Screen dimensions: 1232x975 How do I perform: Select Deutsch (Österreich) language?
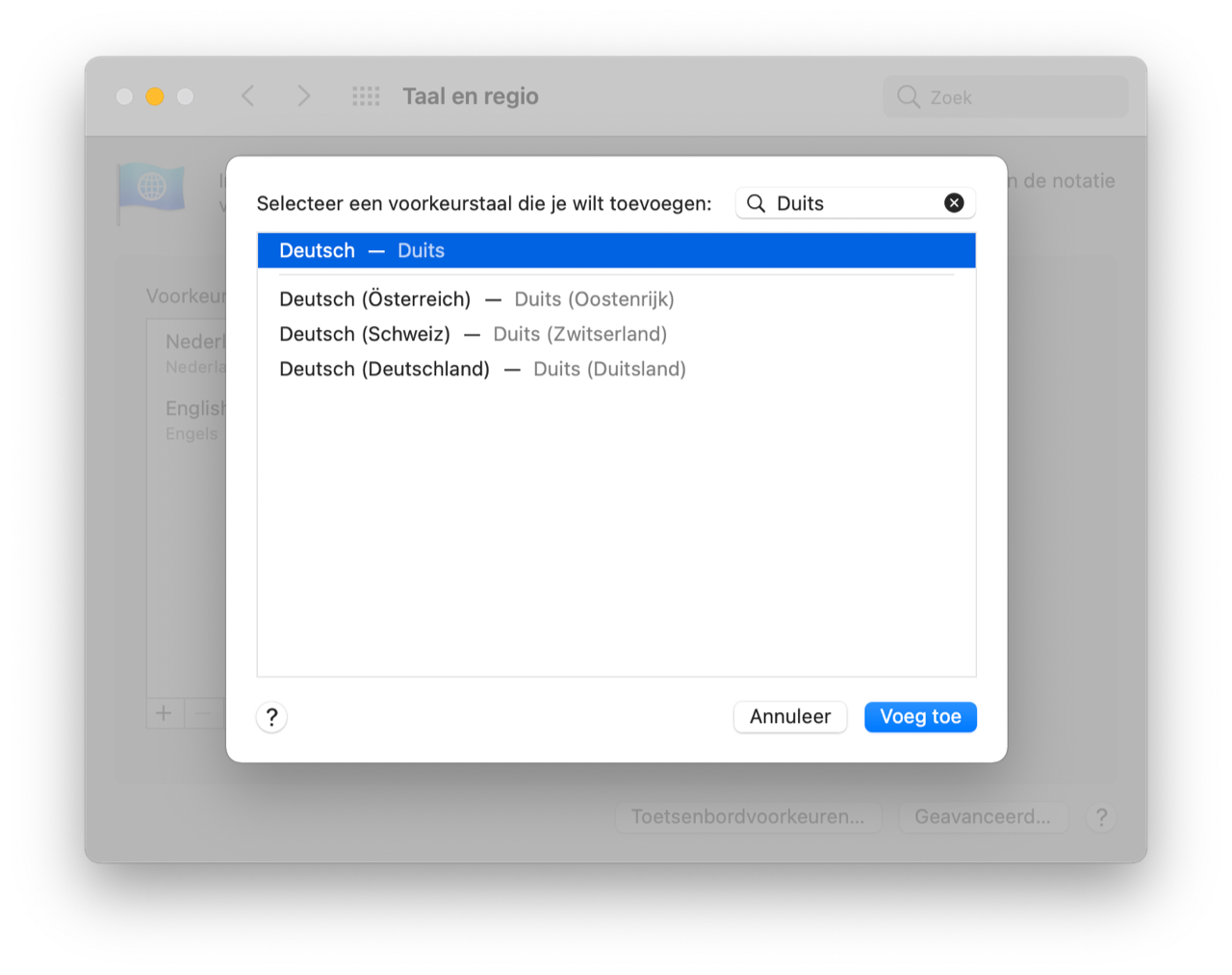476,299
